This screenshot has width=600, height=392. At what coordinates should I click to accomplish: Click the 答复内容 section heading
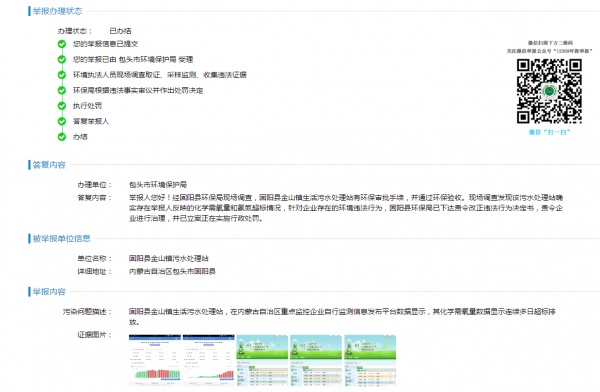coord(49,165)
